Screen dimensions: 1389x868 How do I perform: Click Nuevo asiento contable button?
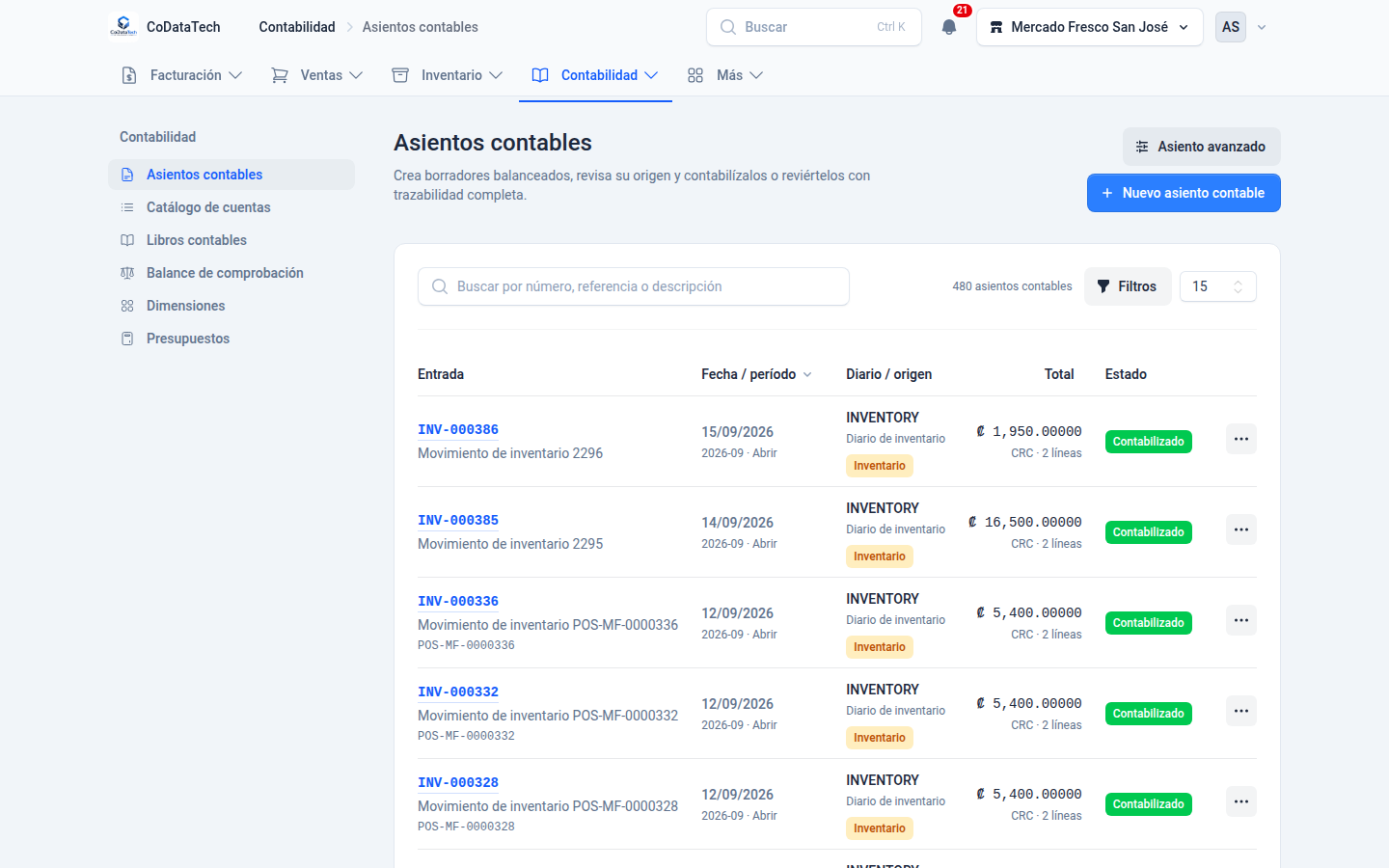coord(1184,193)
